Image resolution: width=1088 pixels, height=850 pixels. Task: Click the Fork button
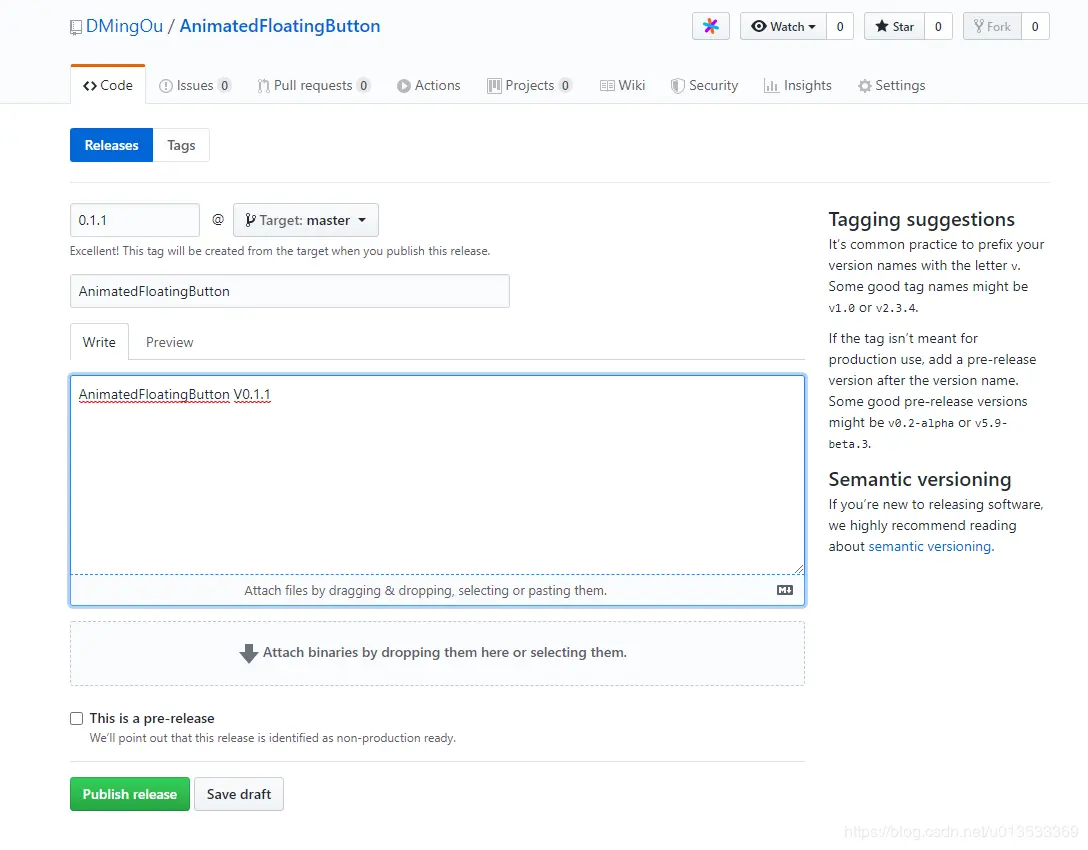pos(992,26)
